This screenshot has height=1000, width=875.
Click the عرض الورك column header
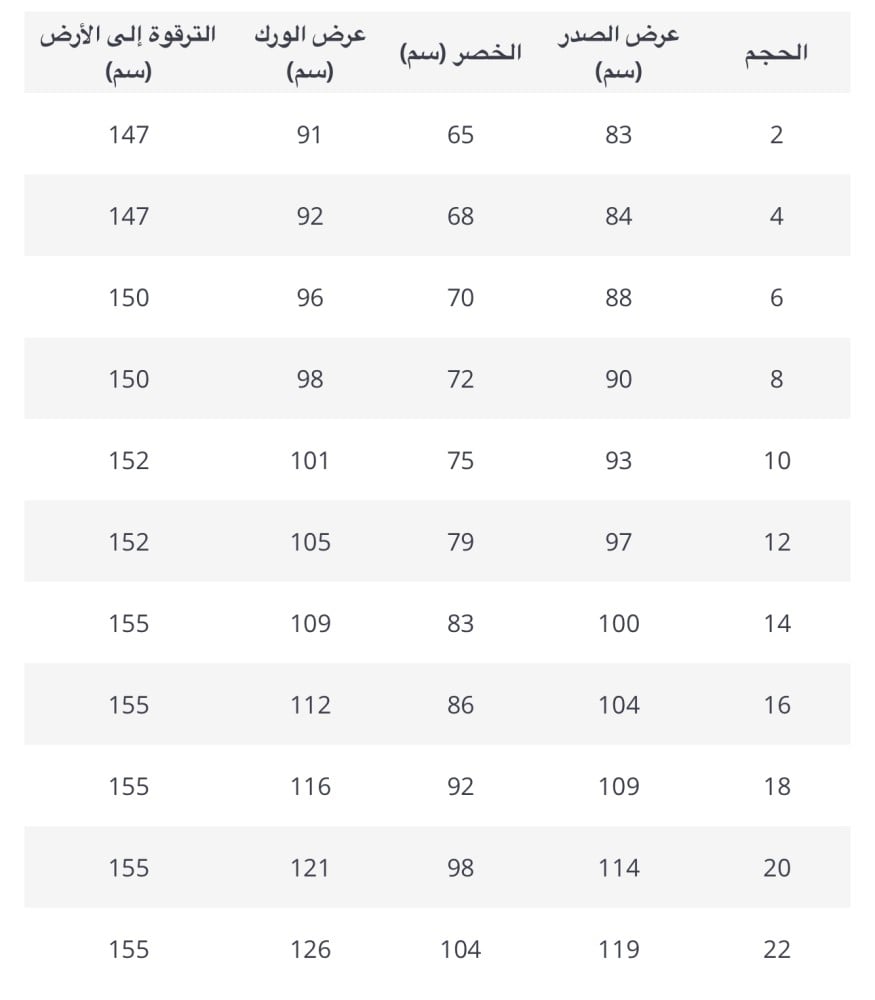(x=310, y=54)
